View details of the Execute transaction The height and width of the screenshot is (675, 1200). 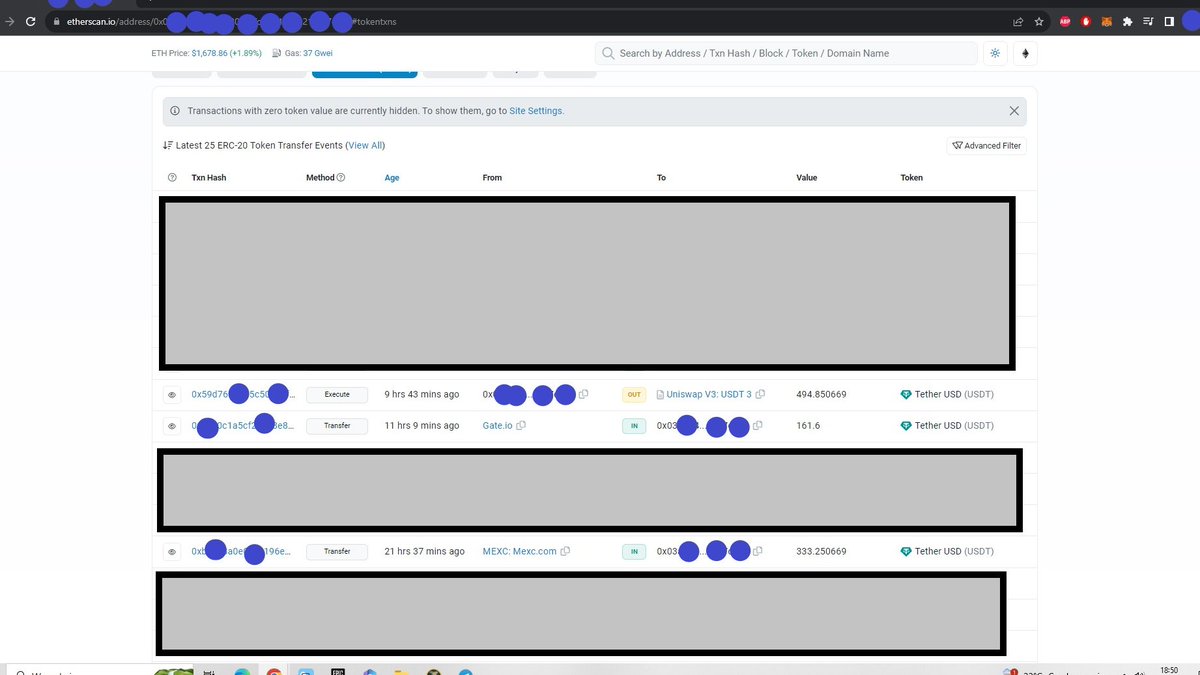coord(172,395)
